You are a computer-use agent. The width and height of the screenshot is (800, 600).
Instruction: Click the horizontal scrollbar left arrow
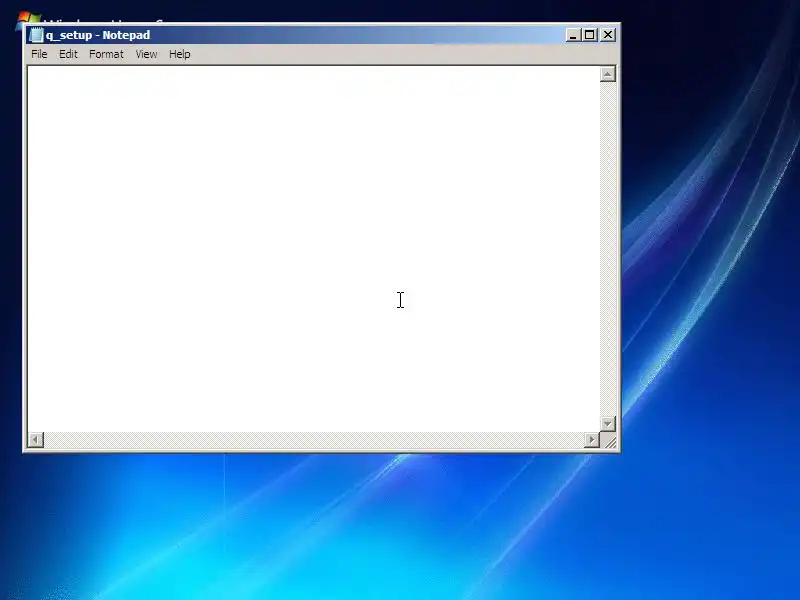(x=36, y=439)
